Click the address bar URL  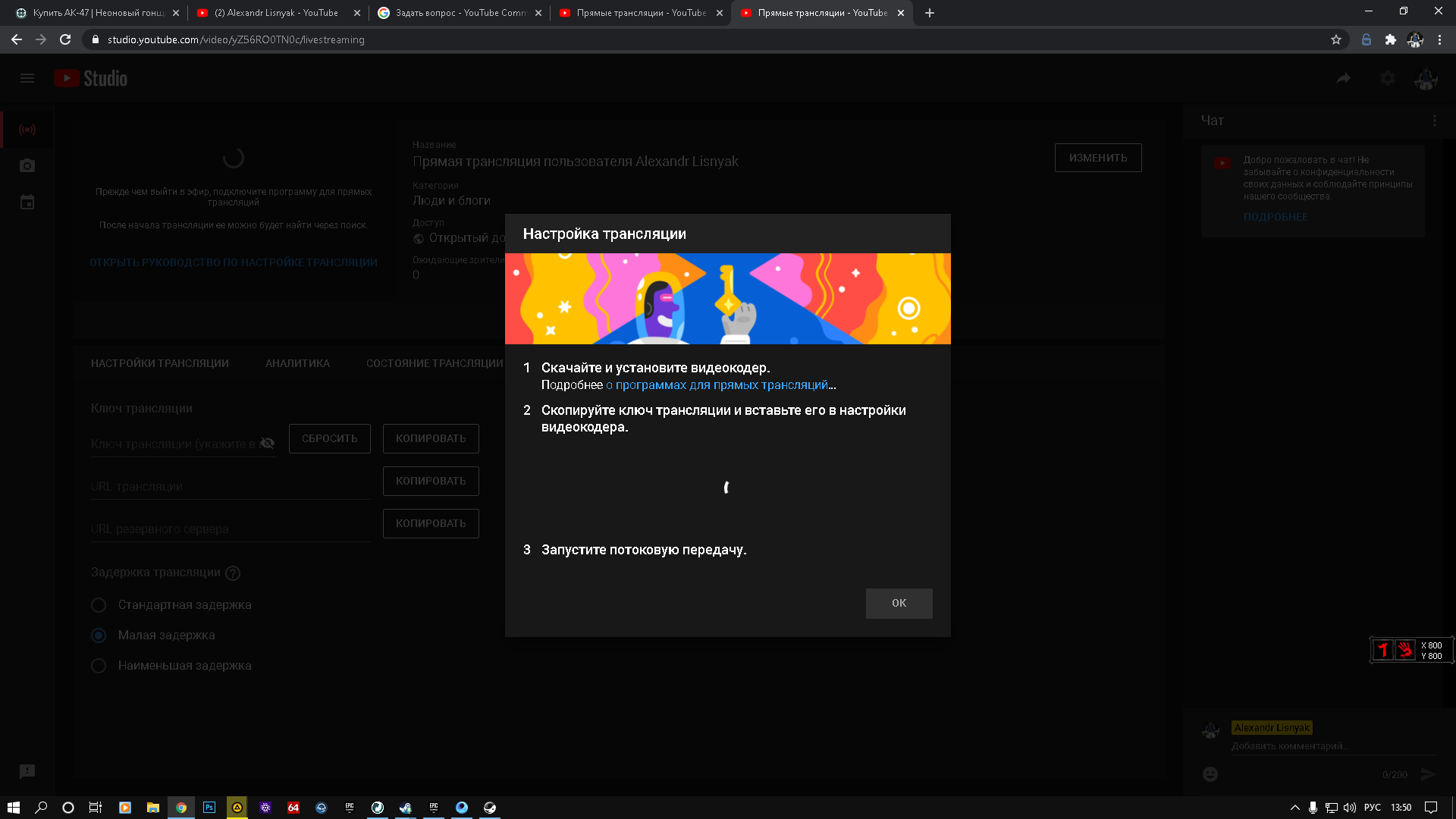point(236,39)
